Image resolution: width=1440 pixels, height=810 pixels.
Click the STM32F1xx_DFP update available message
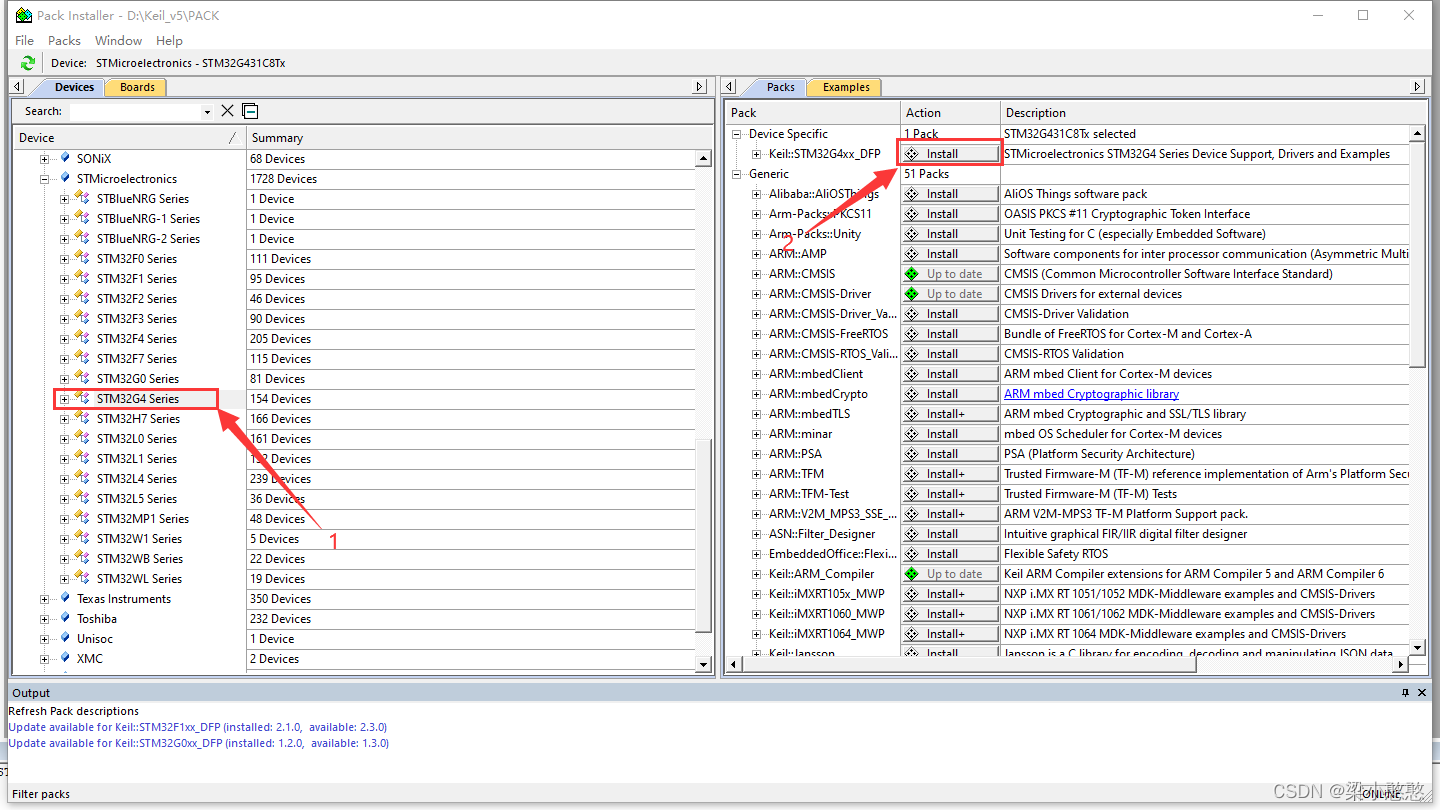(197, 727)
